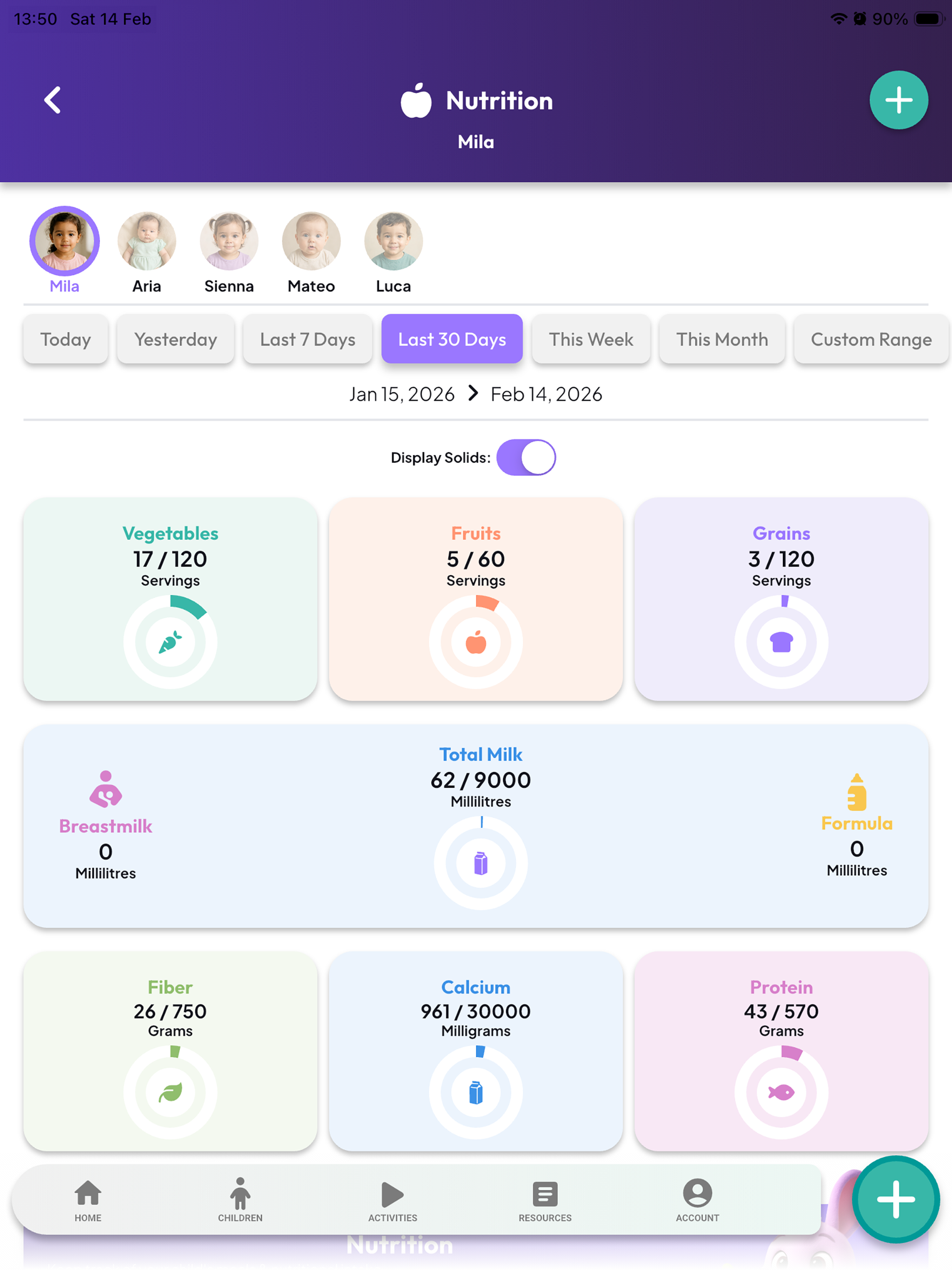Tap the Grains bread icon
Viewport: 952px width, 1270px height.
tap(781, 642)
